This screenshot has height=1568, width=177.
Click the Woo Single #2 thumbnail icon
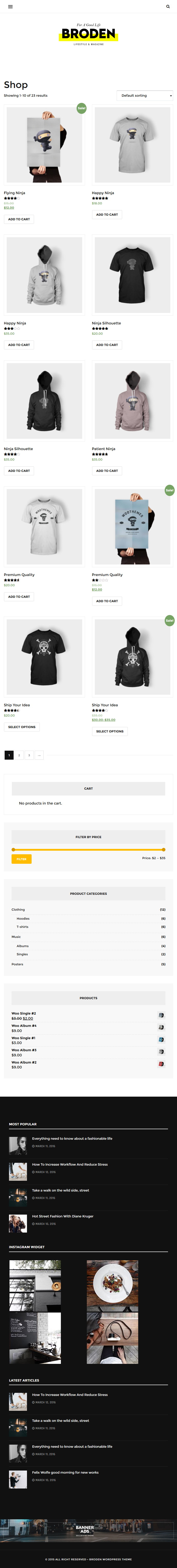click(x=161, y=1015)
